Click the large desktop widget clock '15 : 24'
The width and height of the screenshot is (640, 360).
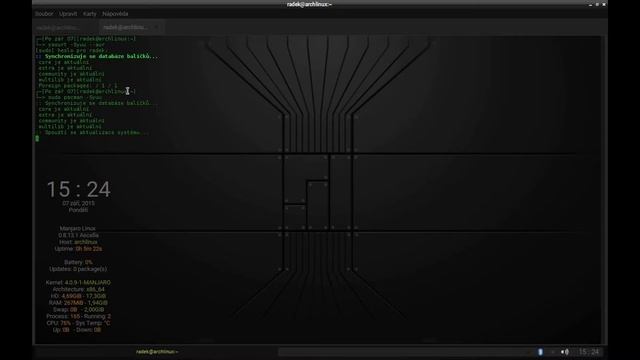(x=78, y=189)
